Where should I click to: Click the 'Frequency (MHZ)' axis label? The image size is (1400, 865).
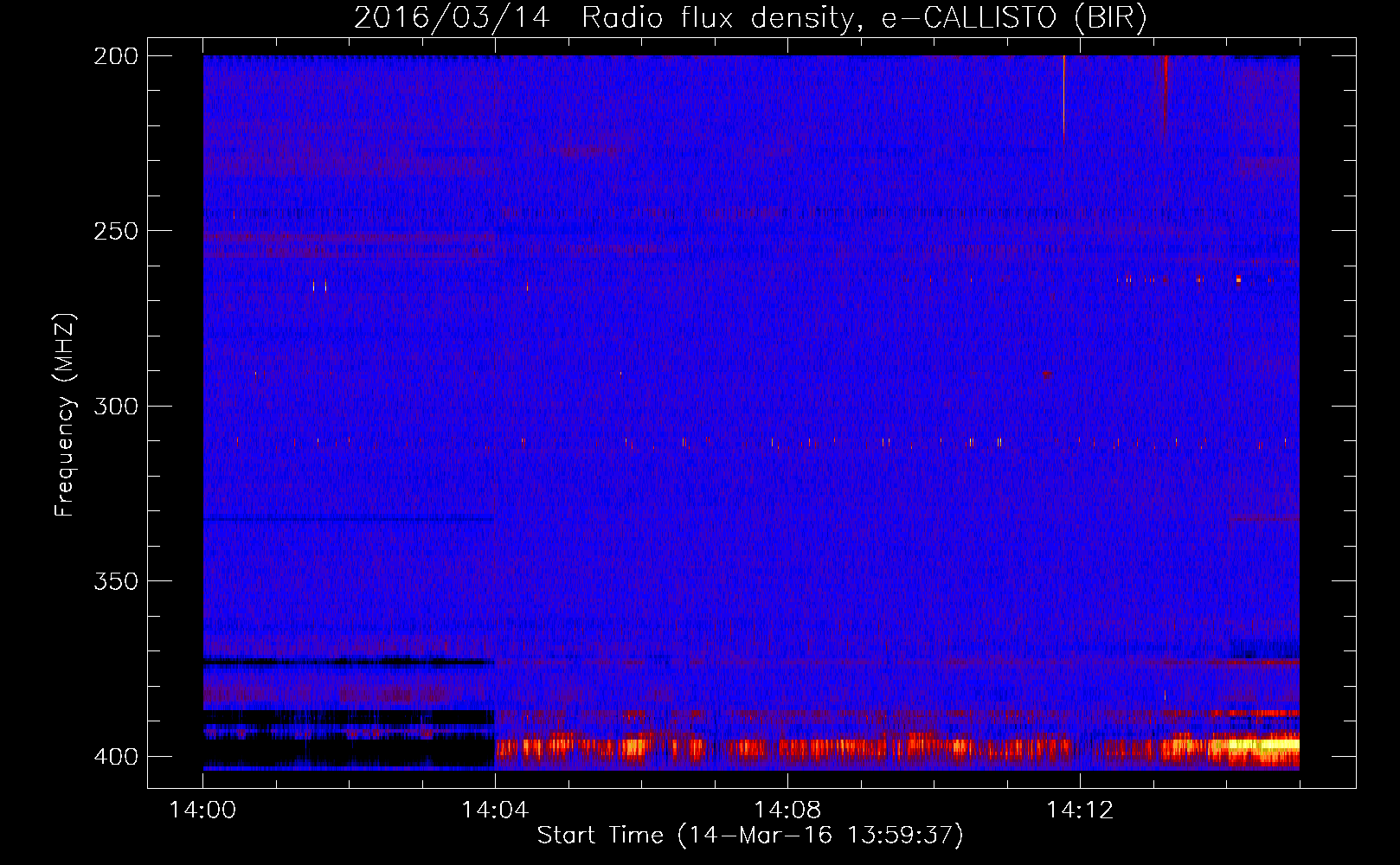coord(65,415)
